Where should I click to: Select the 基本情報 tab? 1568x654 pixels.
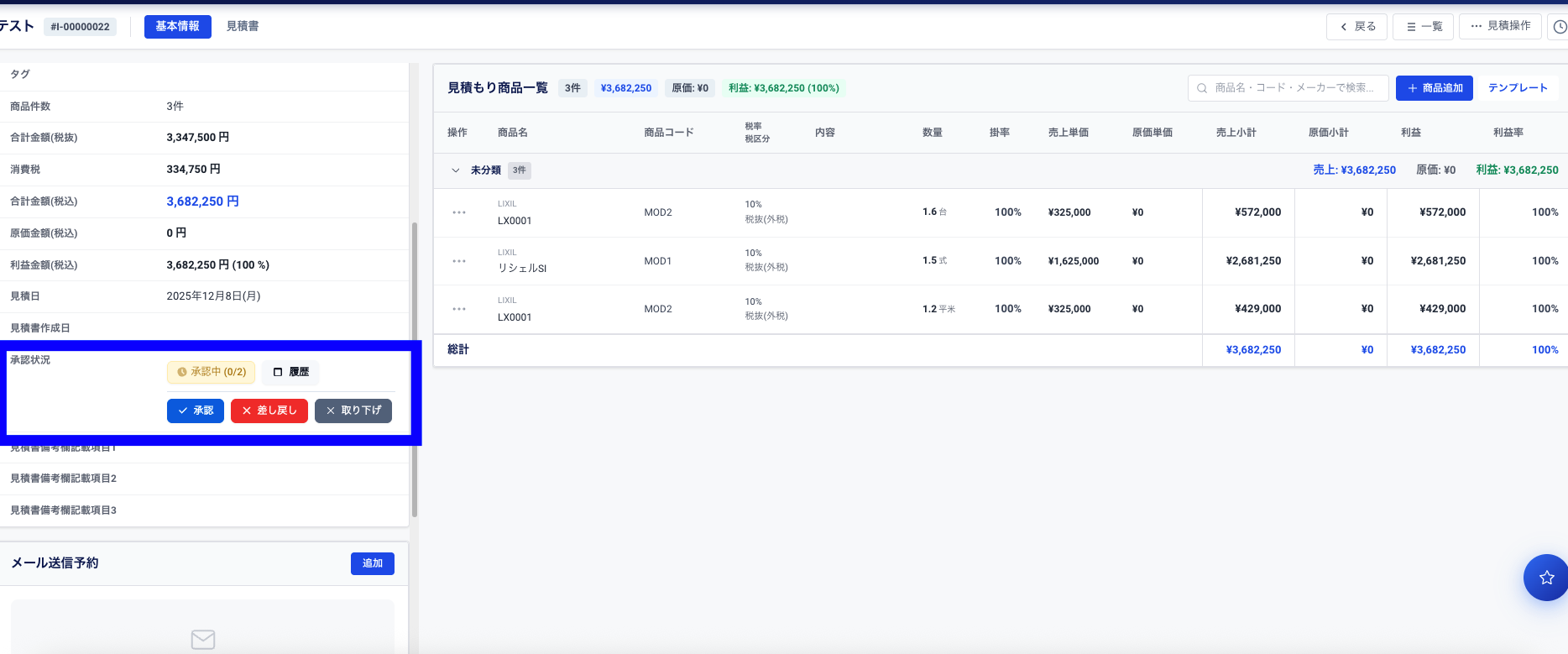click(x=177, y=27)
